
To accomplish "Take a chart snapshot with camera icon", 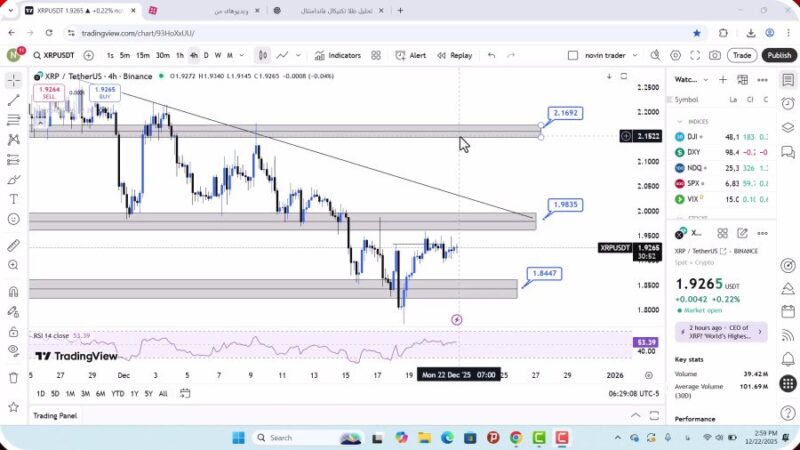I will point(715,56).
